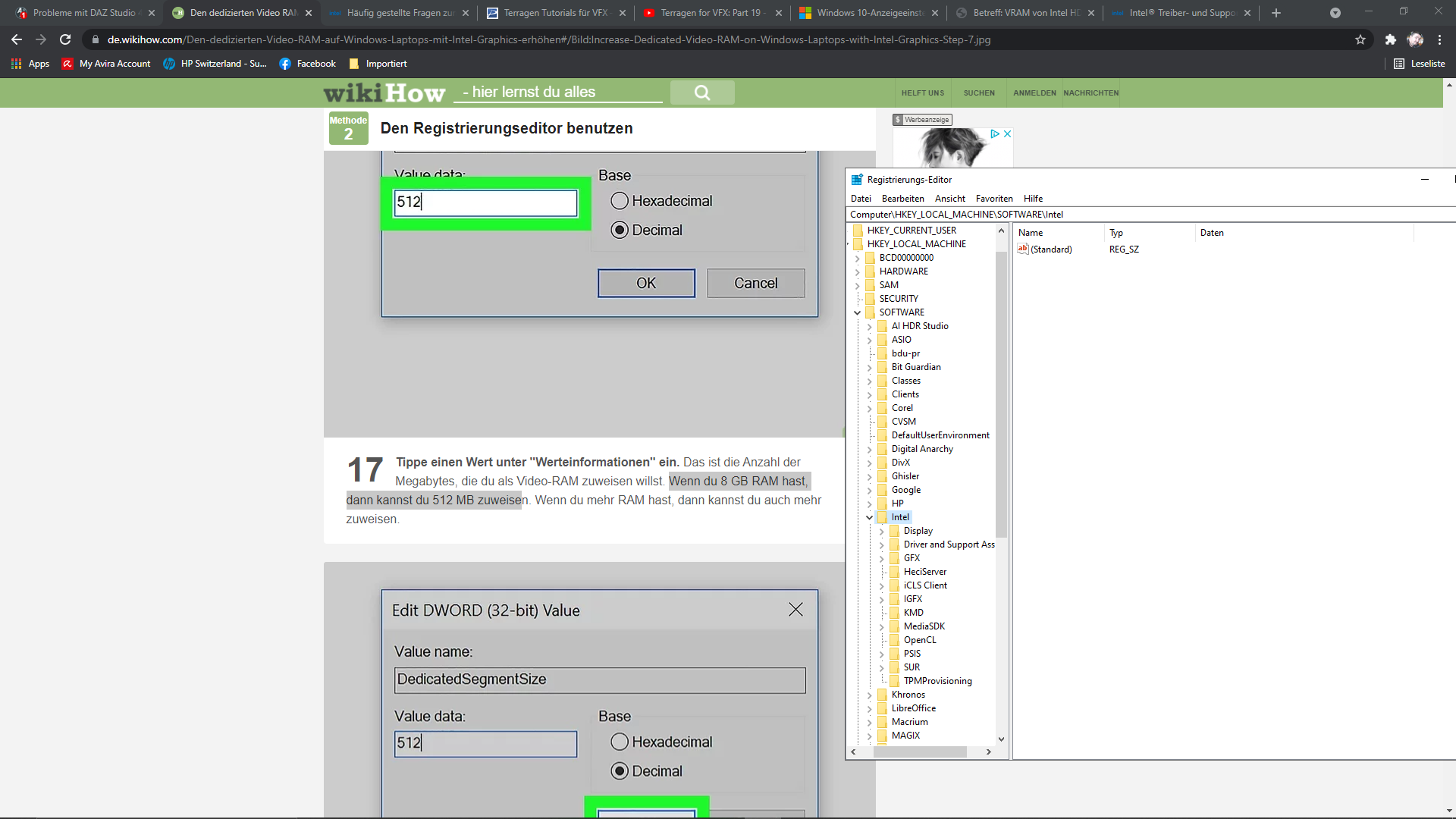1456x819 pixels.
Task: Select Decimal radio in the upper dialog
Action: point(620,230)
